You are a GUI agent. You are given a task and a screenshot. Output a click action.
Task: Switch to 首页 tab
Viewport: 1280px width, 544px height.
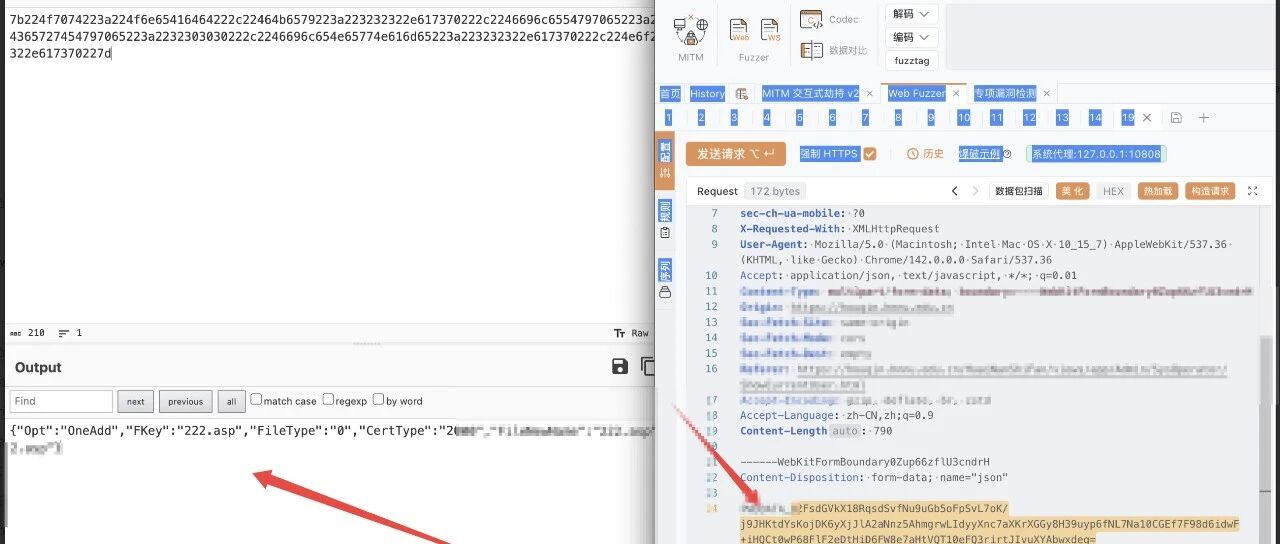(x=670, y=93)
